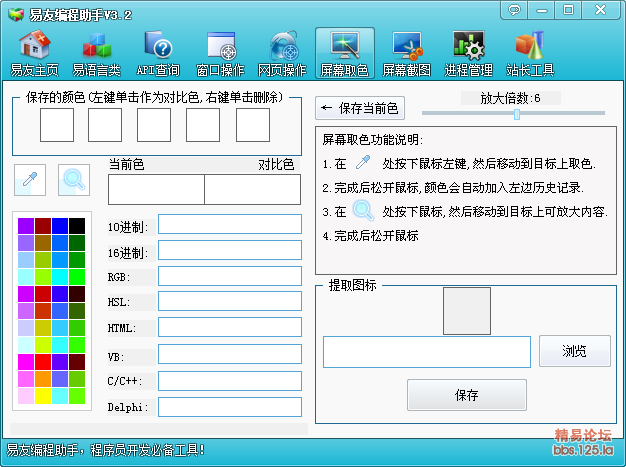Focus the 10进制 value field
626x467 pixels.
[230, 224]
